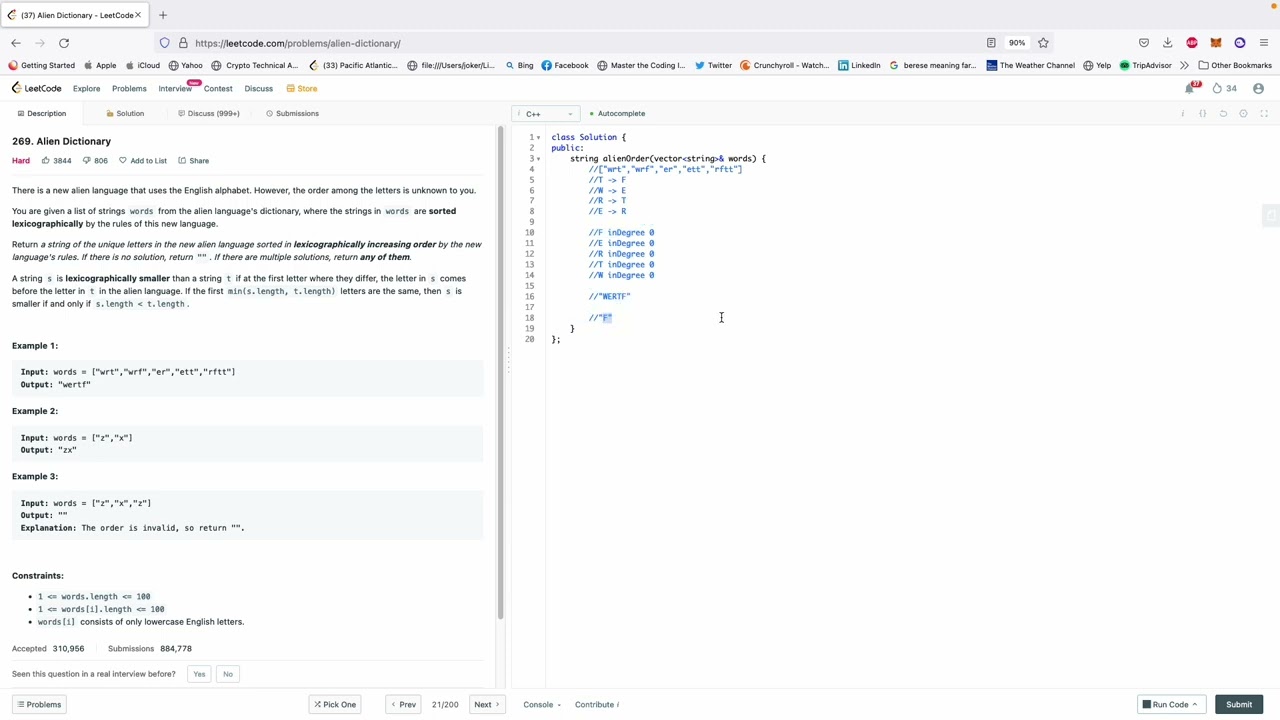Open the C++ language dropdown
The height and width of the screenshot is (720, 1280).
point(545,114)
